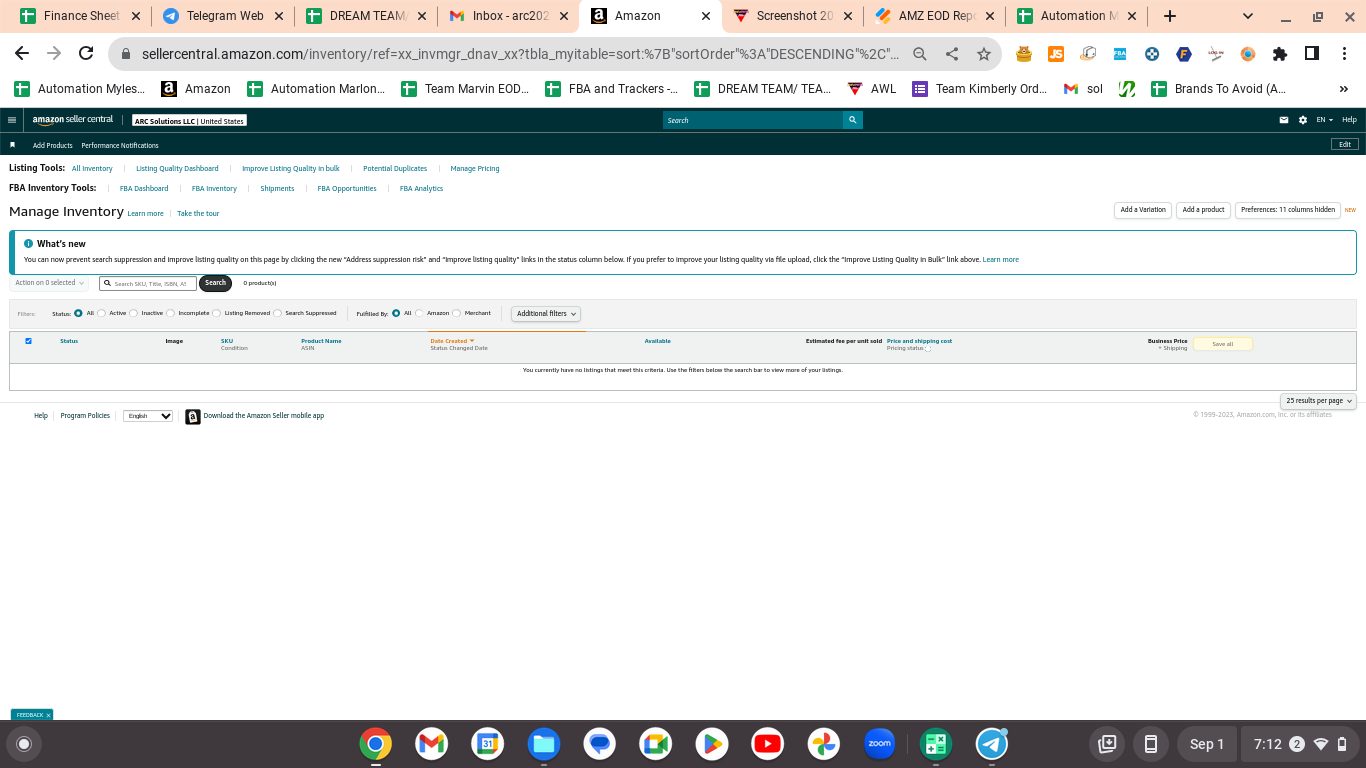Open the Chrome extensions puzzle icon
Image resolution: width=1366 pixels, height=768 pixels.
[1280, 54]
